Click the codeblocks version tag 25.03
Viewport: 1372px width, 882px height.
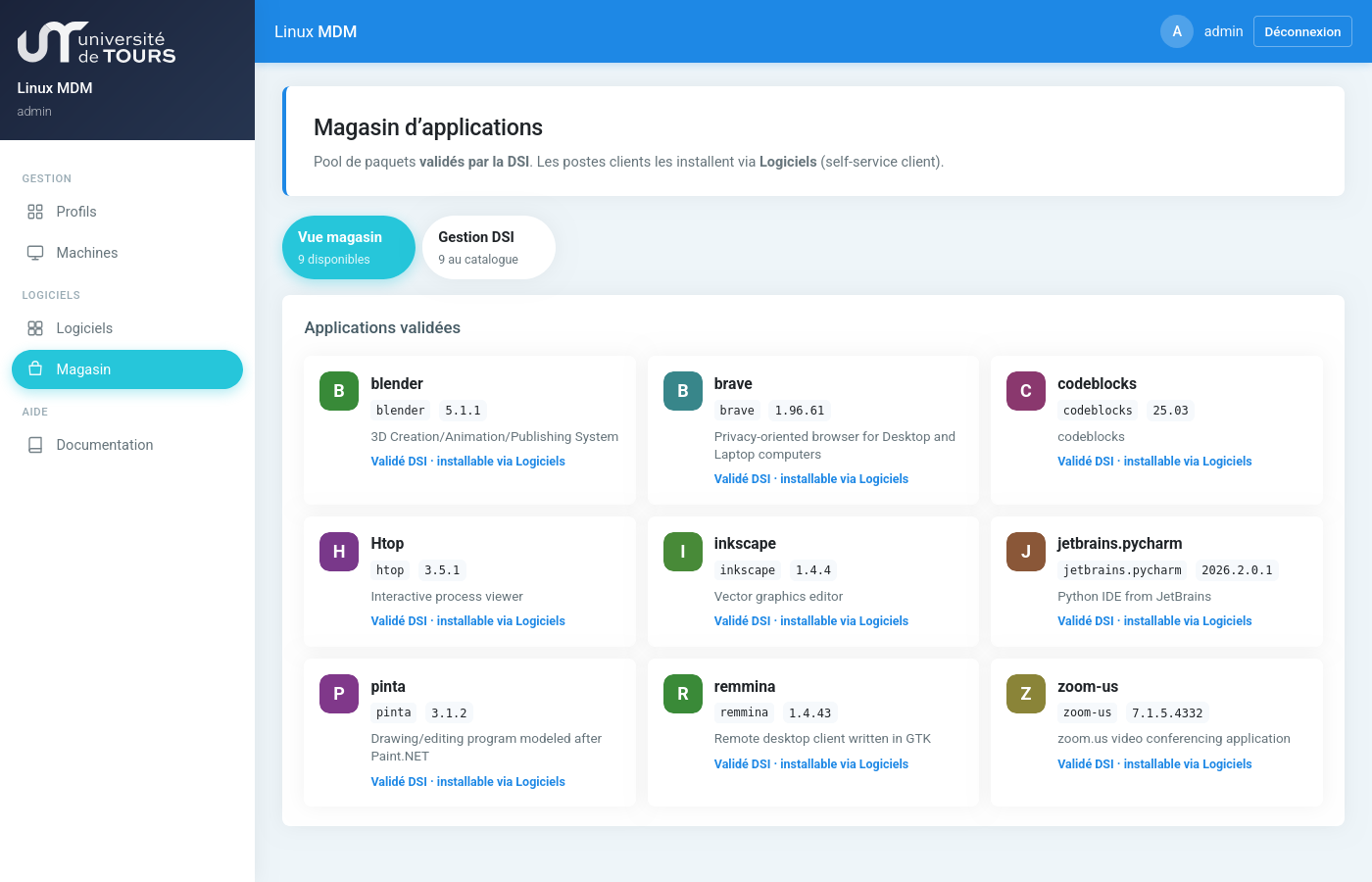(x=1170, y=411)
